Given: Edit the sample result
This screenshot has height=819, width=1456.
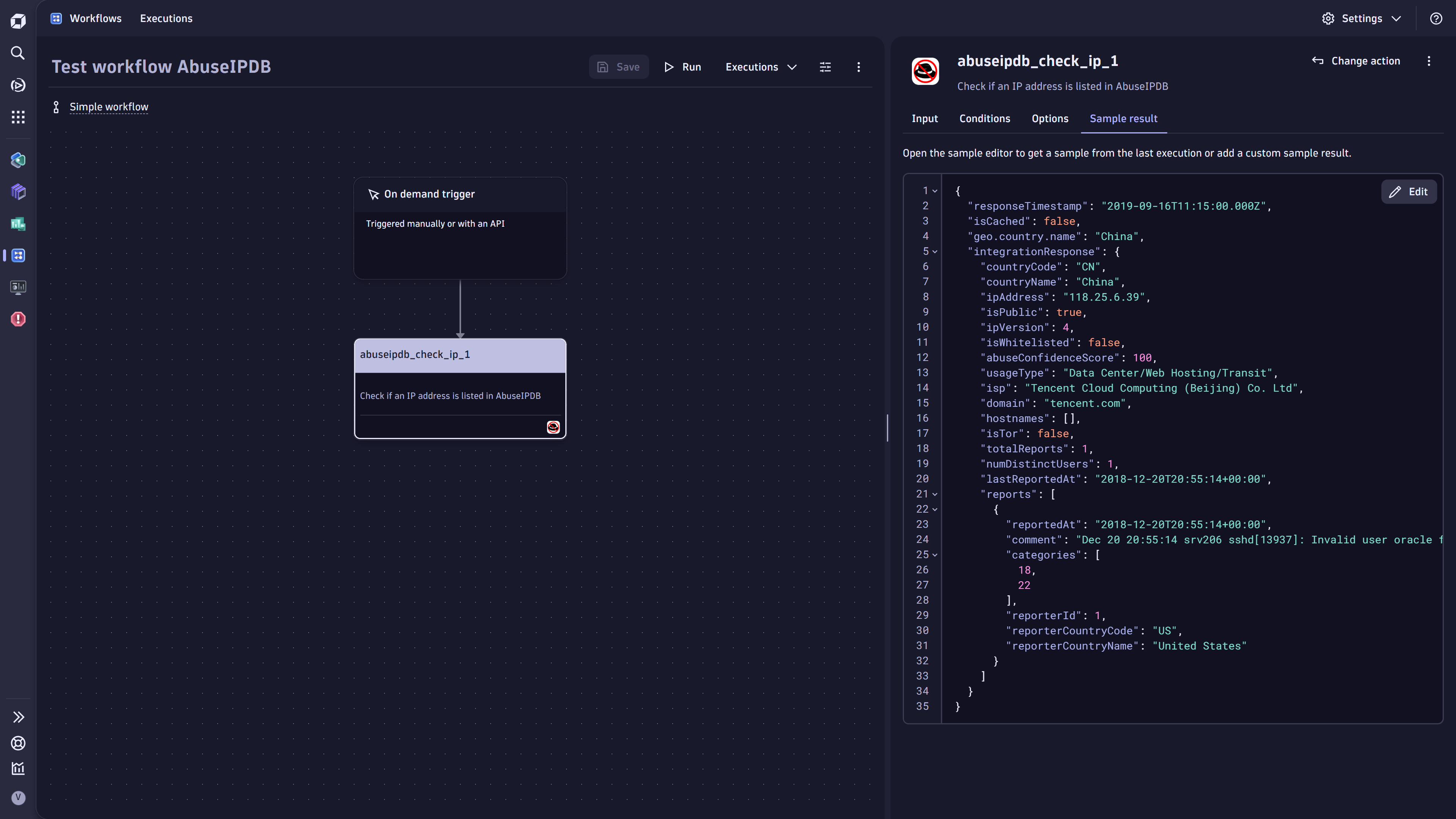Looking at the screenshot, I should click(1409, 191).
